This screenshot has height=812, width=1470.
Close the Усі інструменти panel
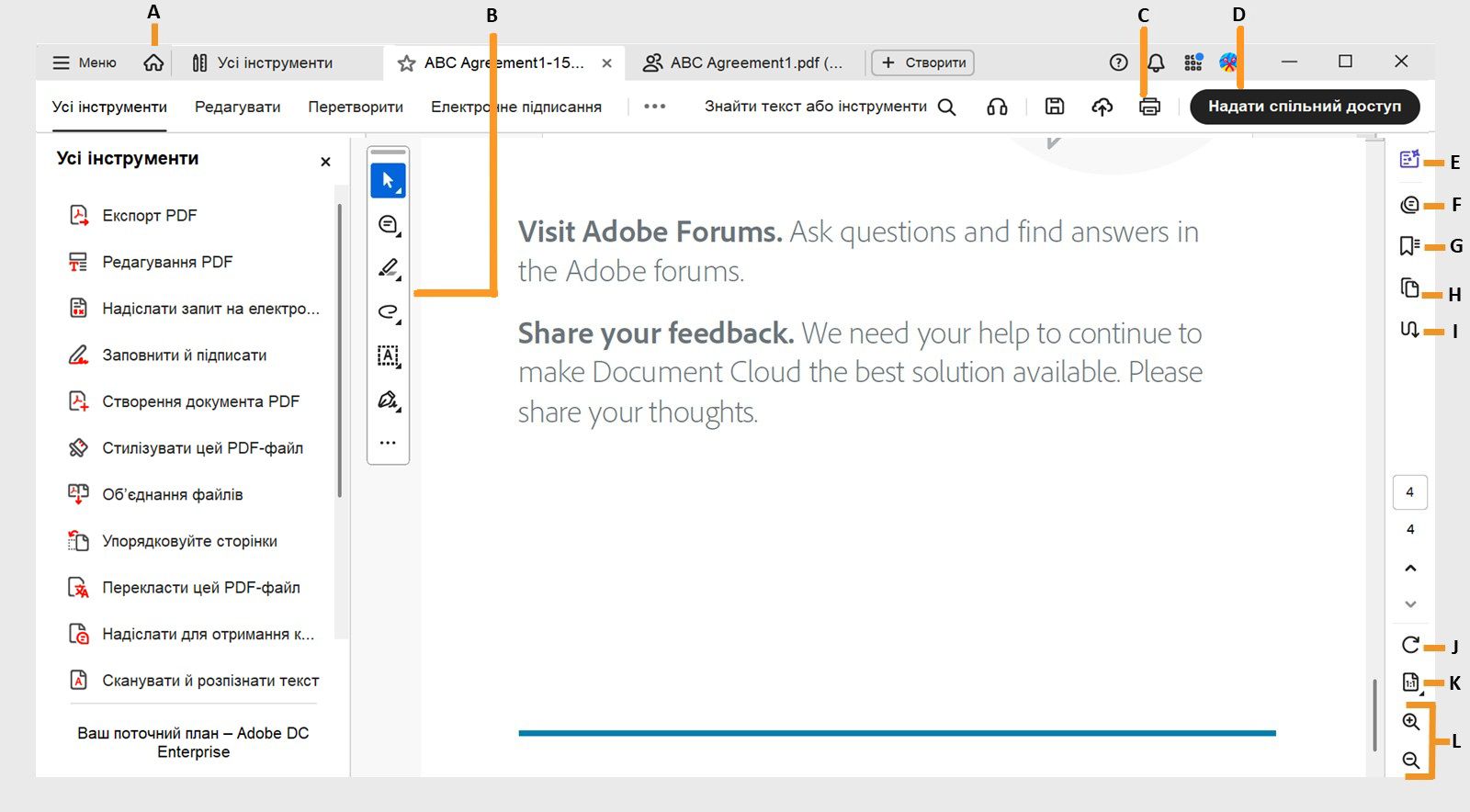coord(325,162)
